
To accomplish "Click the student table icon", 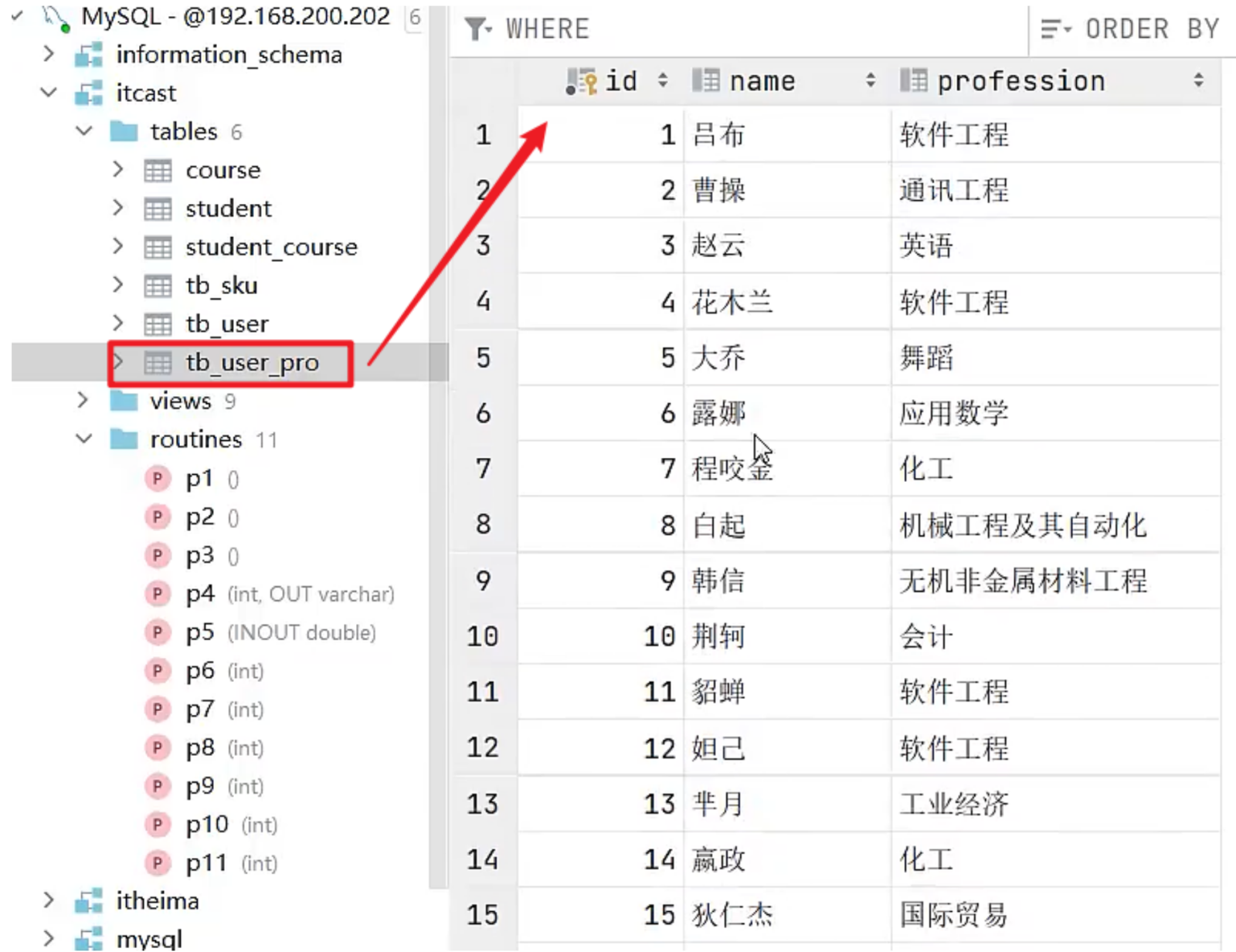I will tap(158, 209).
